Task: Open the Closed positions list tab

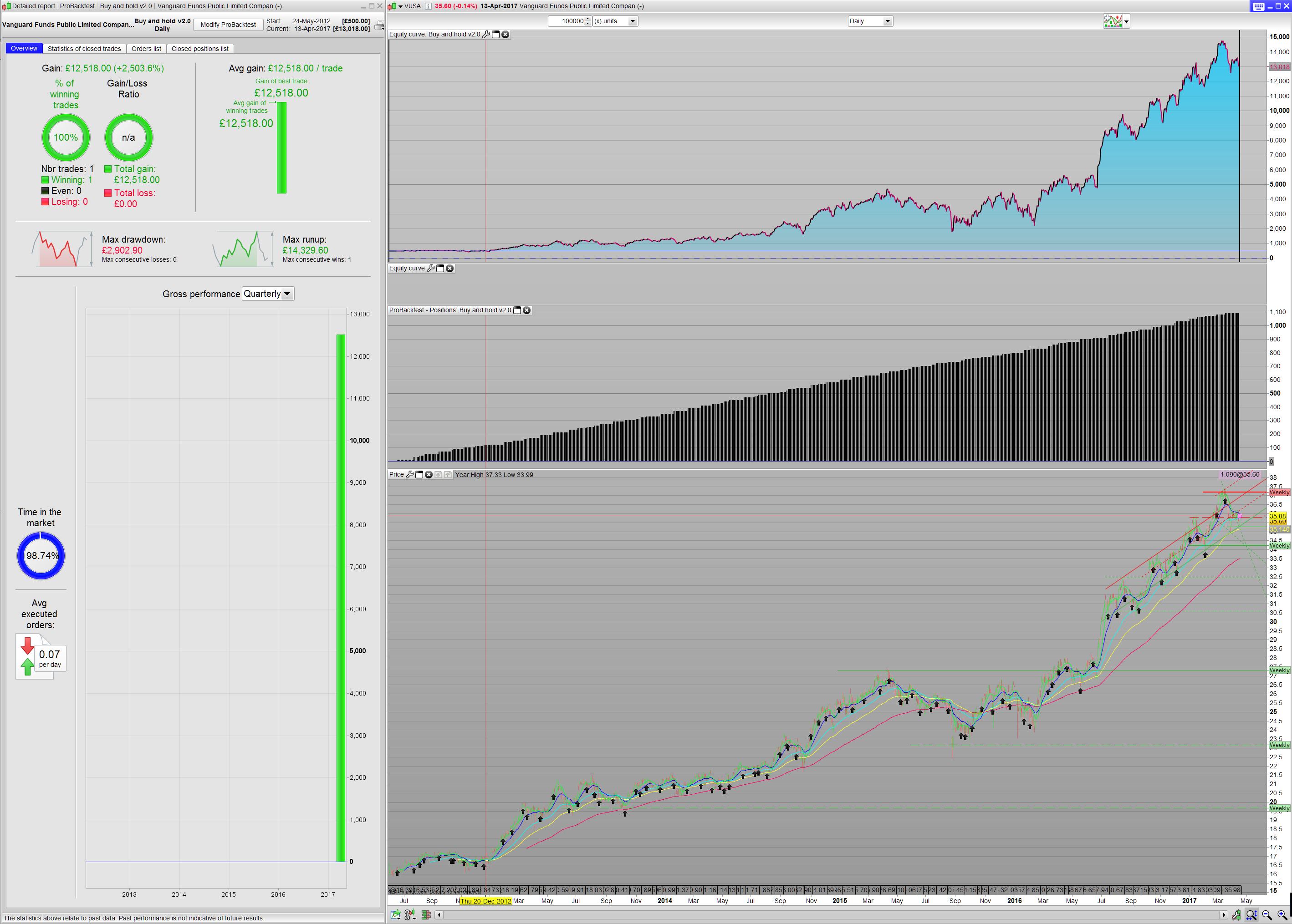Action: [200, 48]
